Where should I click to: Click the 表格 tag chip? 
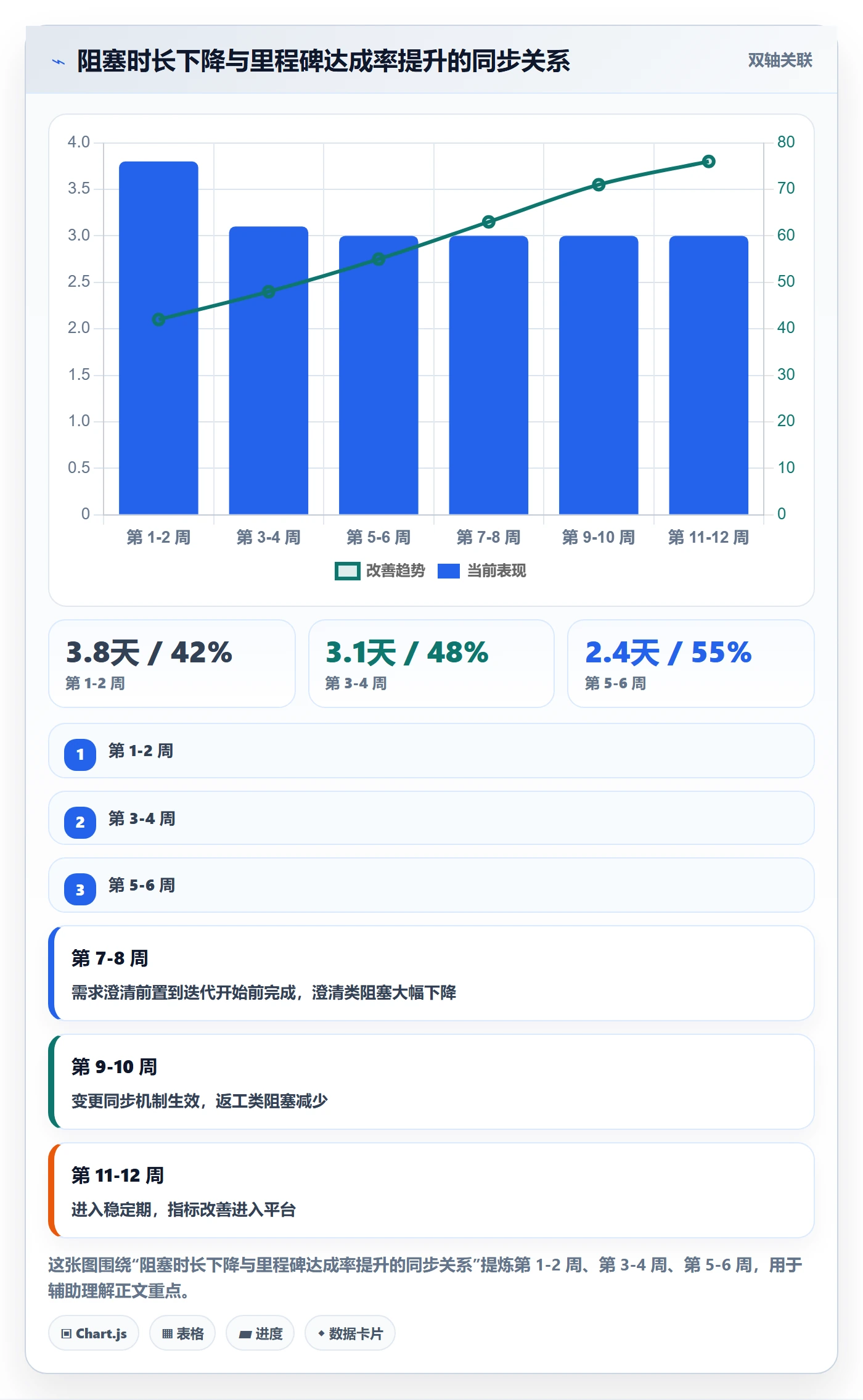(182, 1333)
